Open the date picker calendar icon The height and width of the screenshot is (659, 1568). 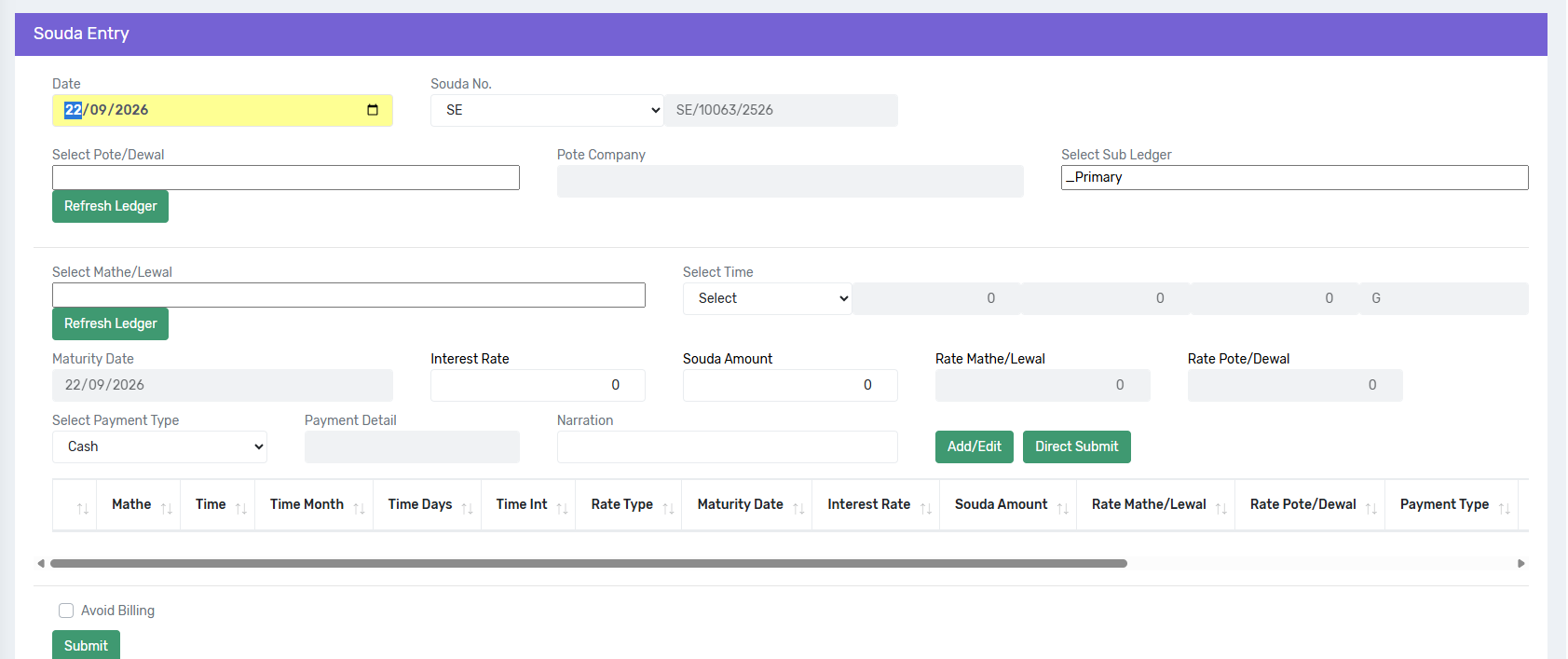373,110
